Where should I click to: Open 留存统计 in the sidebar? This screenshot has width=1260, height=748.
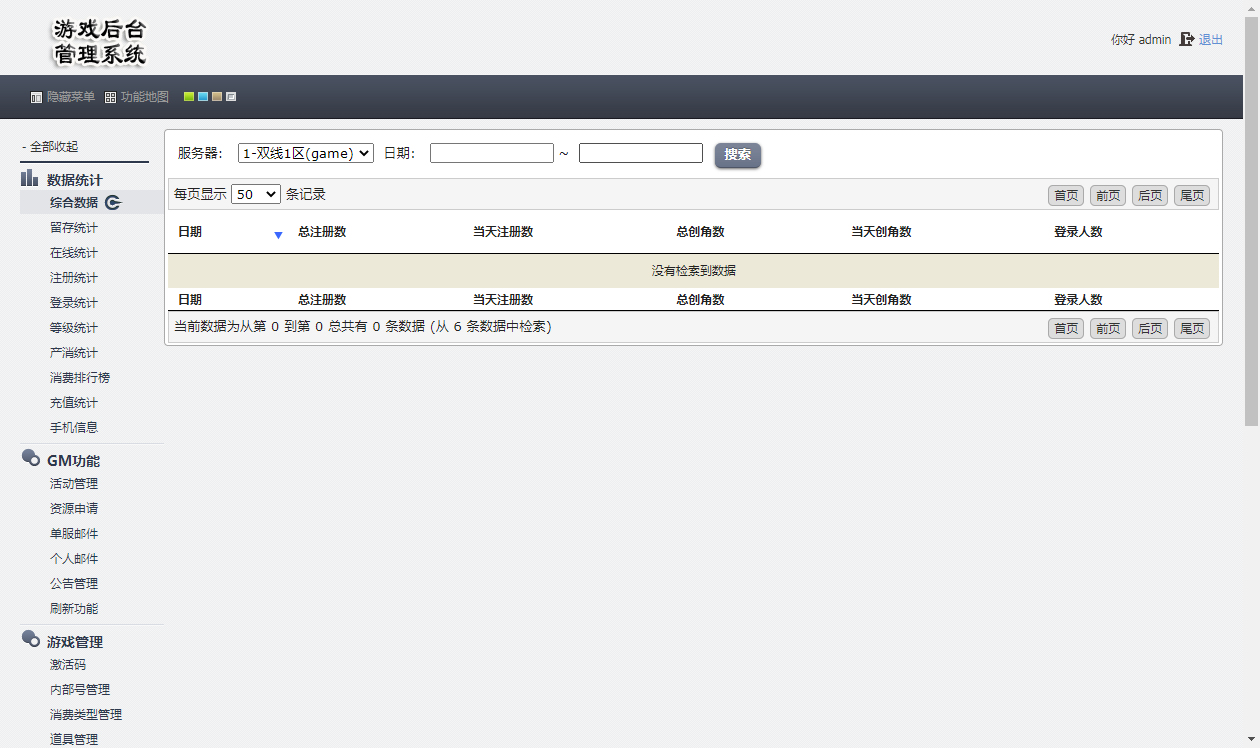(x=74, y=227)
